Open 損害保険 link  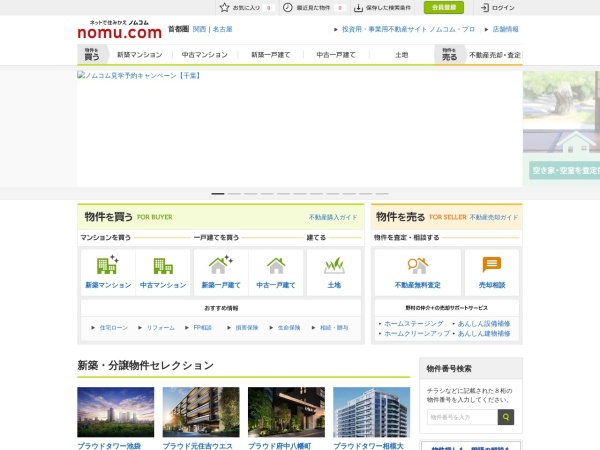pos(247,328)
